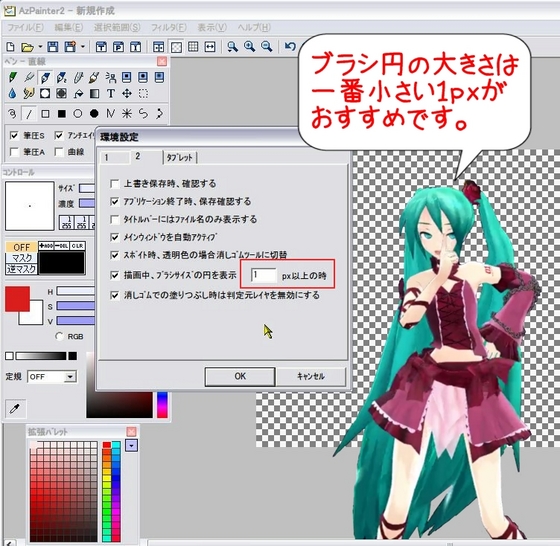Toggle 描画中、ブラシサイズの円を表示 checkbox
The height and width of the screenshot is (546, 560).
pyautogui.click(x=115, y=275)
